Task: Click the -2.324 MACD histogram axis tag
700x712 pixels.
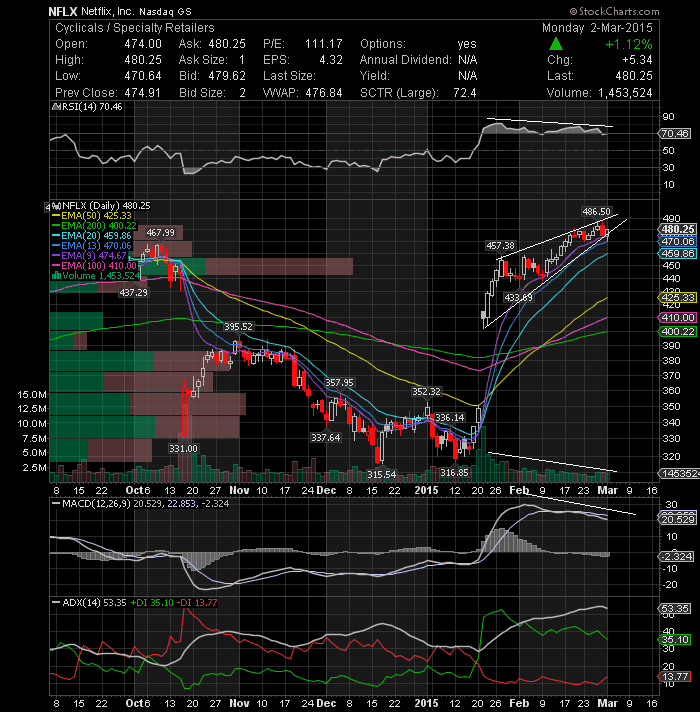Action: (676, 556)
